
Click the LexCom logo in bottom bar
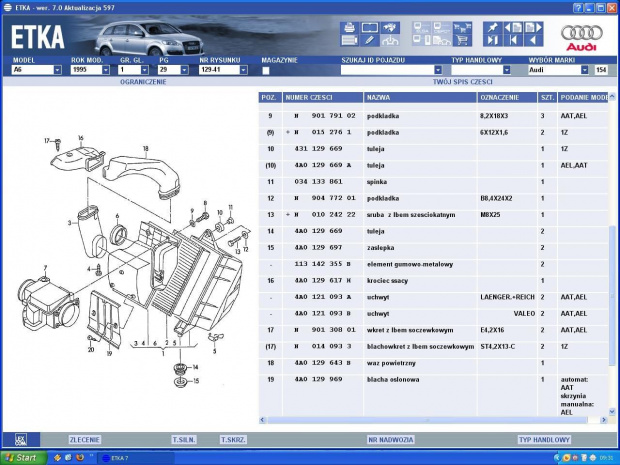(x=21, y=440)
